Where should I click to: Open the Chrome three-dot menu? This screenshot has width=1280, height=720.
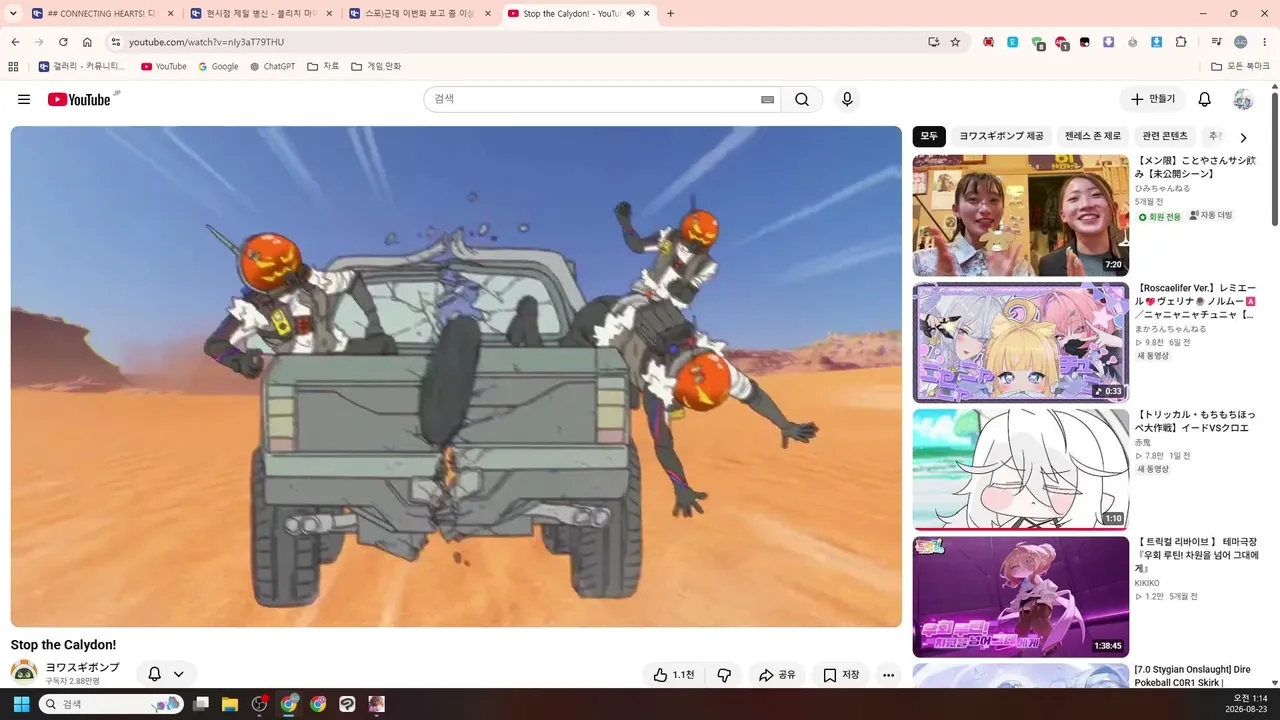(x=1265, y=42)
